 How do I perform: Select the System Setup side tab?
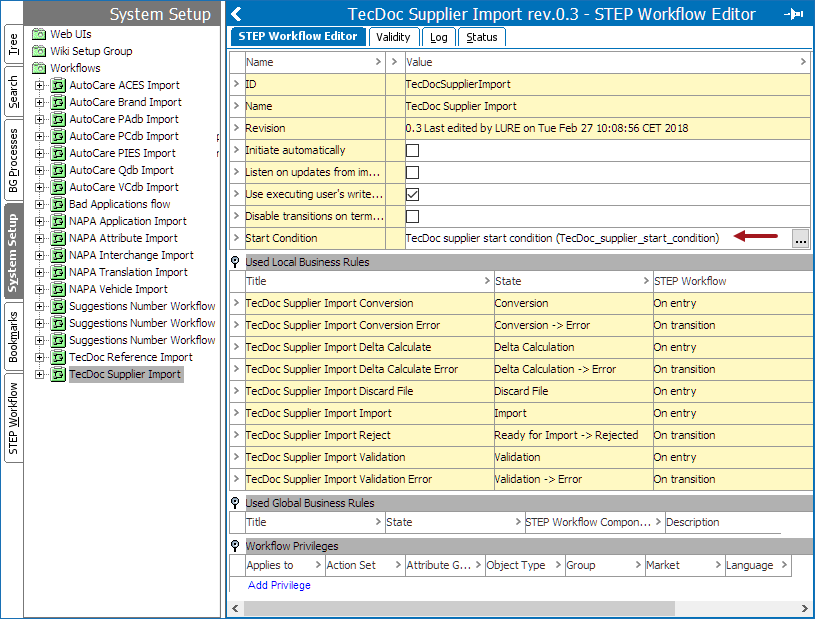[x=13, y=252]
